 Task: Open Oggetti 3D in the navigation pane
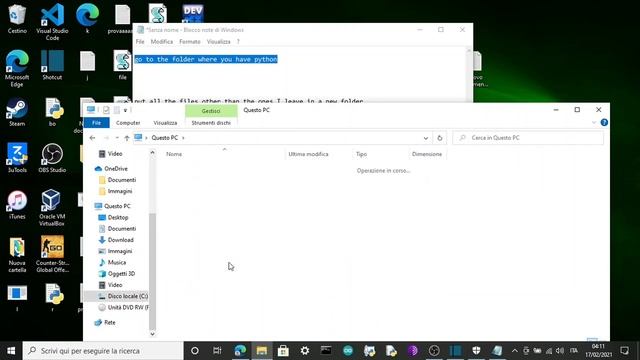pyautogui.click(x=121, y=274)
